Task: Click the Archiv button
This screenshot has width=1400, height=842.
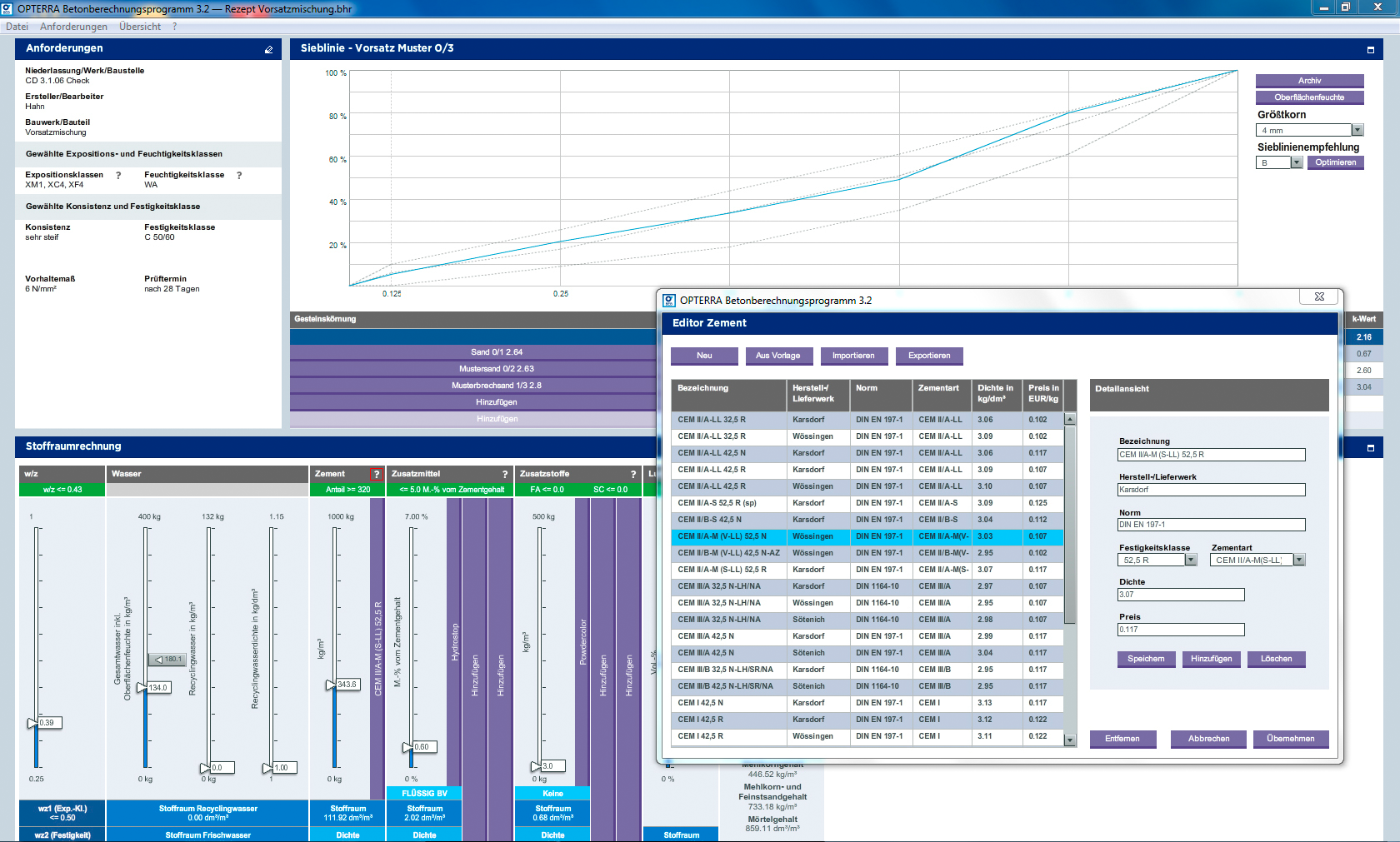Action: pos(1309,81)
